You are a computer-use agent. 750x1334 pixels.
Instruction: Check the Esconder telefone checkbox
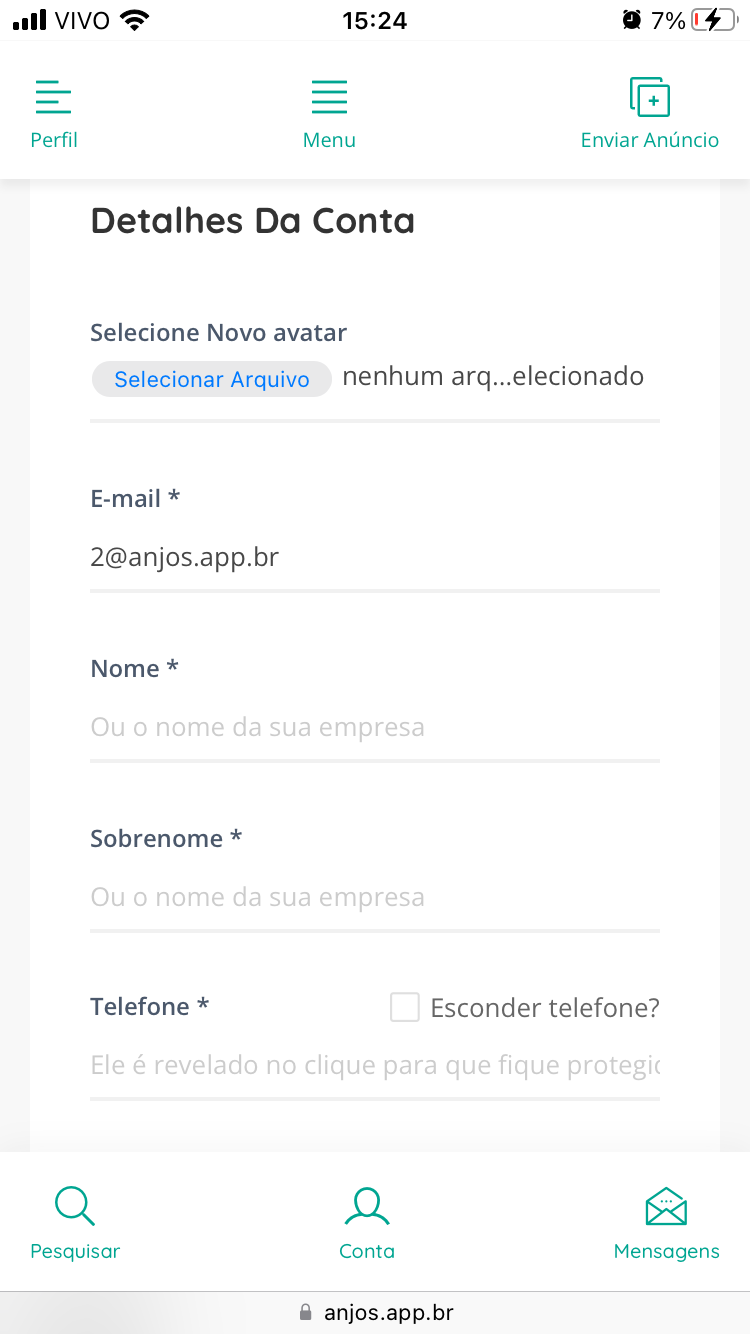click(x=405, y=1007)
